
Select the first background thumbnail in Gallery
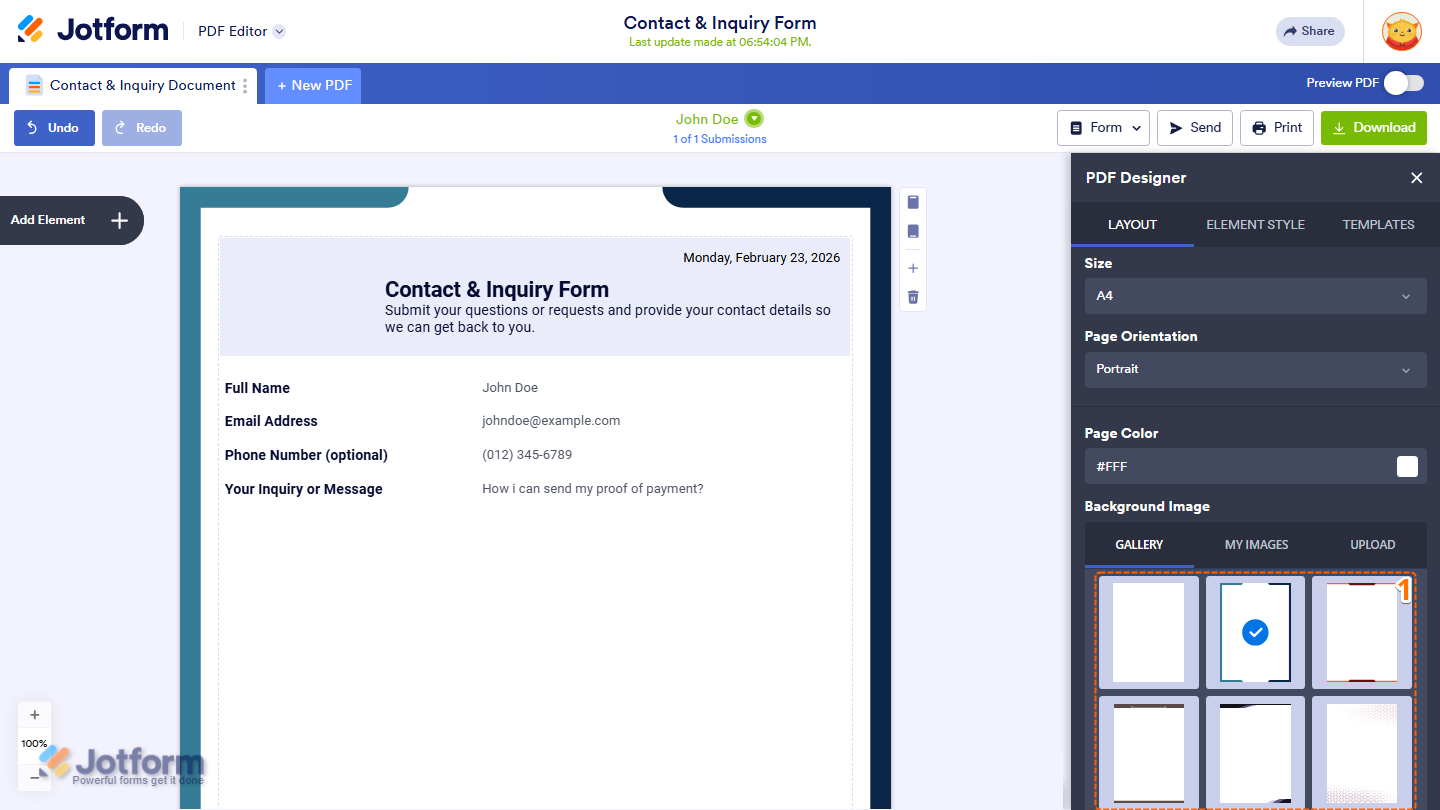tap(1147, 631)
